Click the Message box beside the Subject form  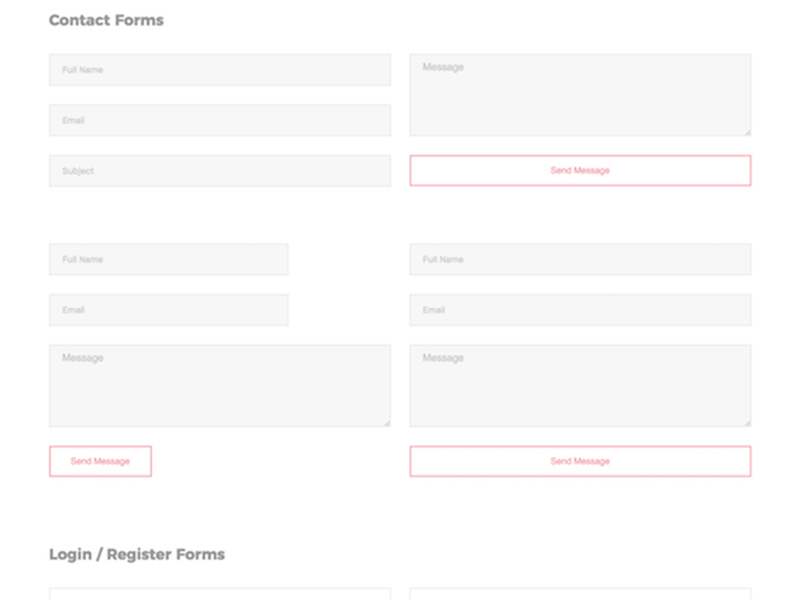point(580,95)
